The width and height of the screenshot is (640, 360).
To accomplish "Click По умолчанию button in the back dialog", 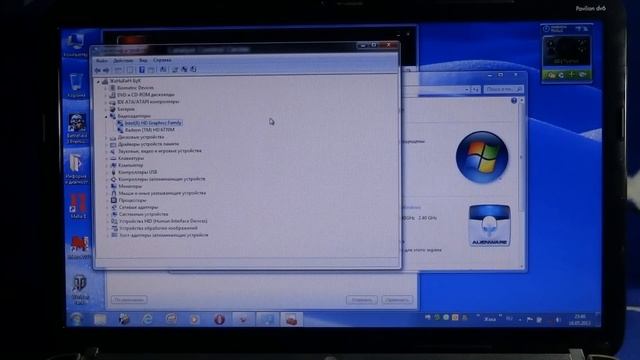I will point(129,300).
